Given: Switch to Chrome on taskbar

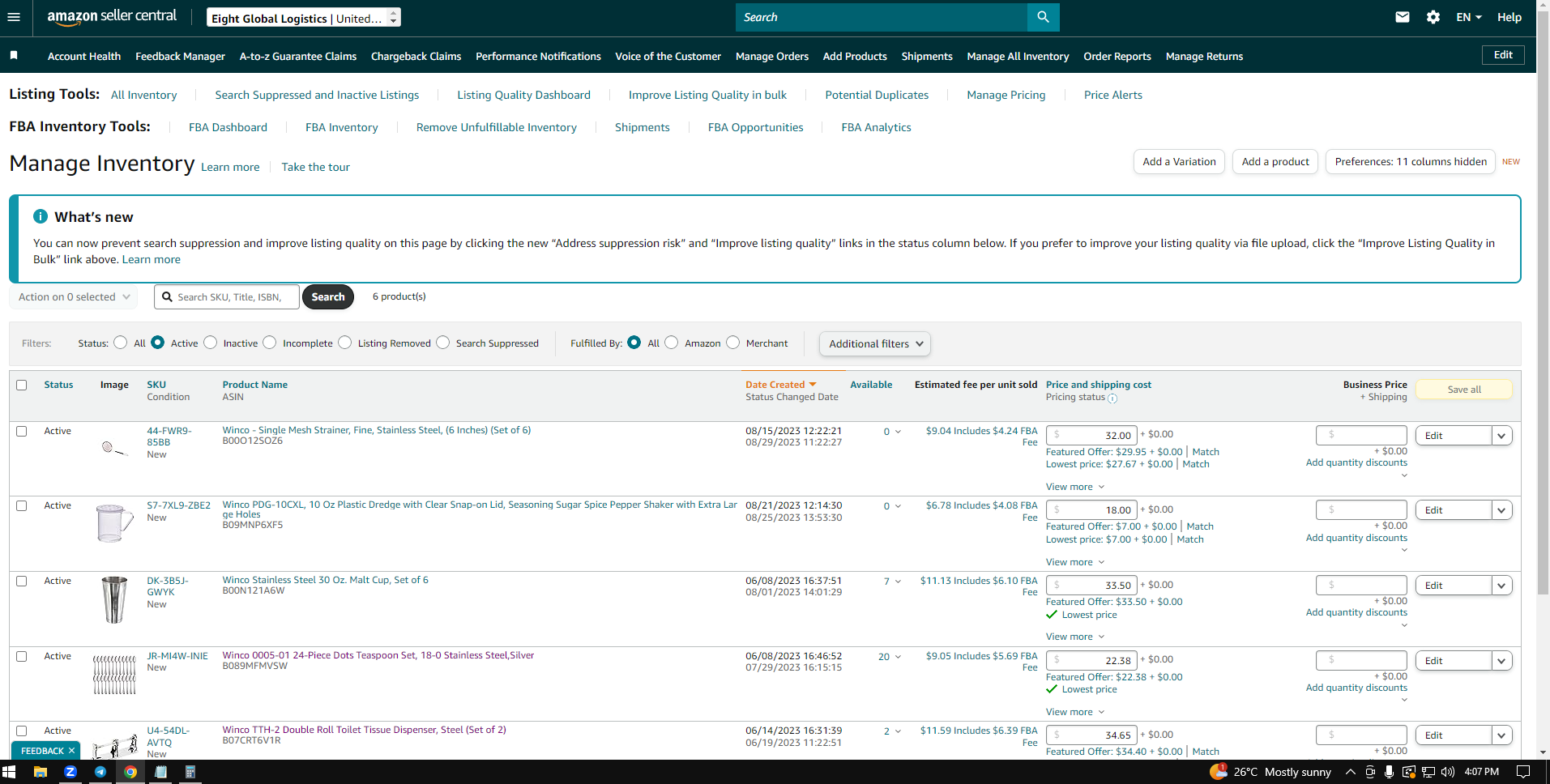Looking at the screenshot, I should point(130,772).
